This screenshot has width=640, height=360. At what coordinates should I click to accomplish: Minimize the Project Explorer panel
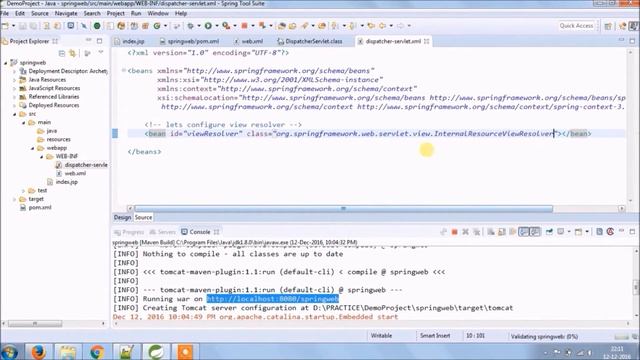tap(89, 41)
